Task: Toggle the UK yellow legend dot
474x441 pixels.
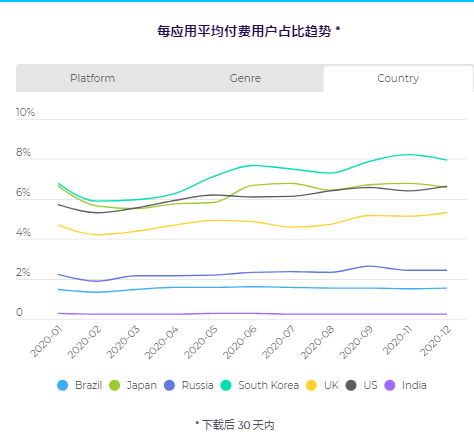Action: coord(311,385)
